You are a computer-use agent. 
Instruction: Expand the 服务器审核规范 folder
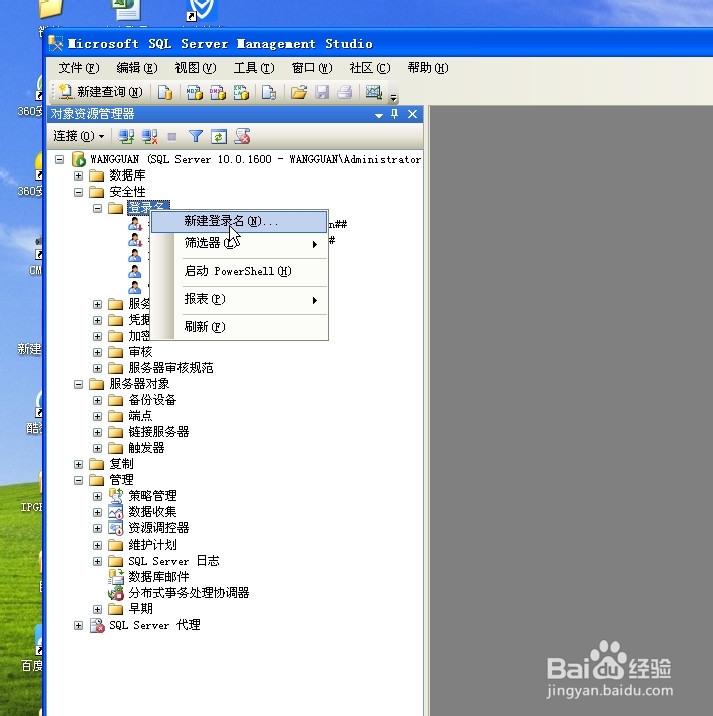coord(97,368)
